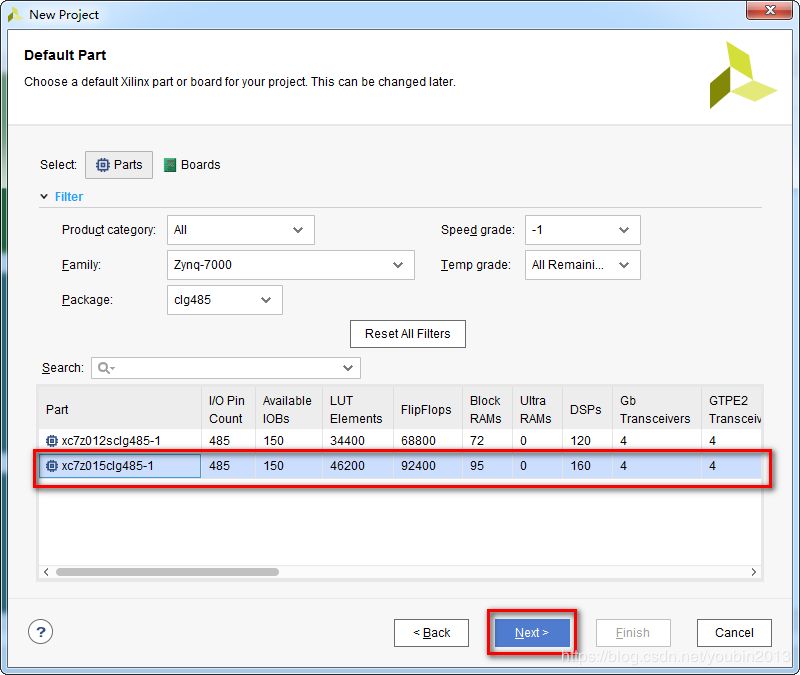Image resolution: width=800 pixels, height=675 pixels.
Task: Sort by Ultra RAMs column
Action: [x=537, y=409]
